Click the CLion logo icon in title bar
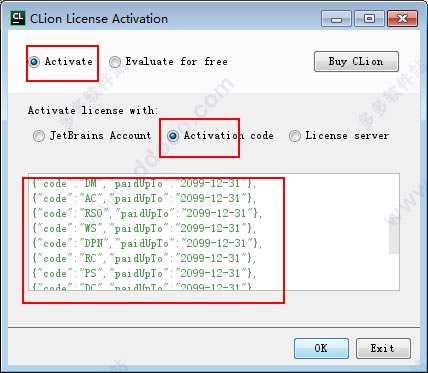 point(18,18)
